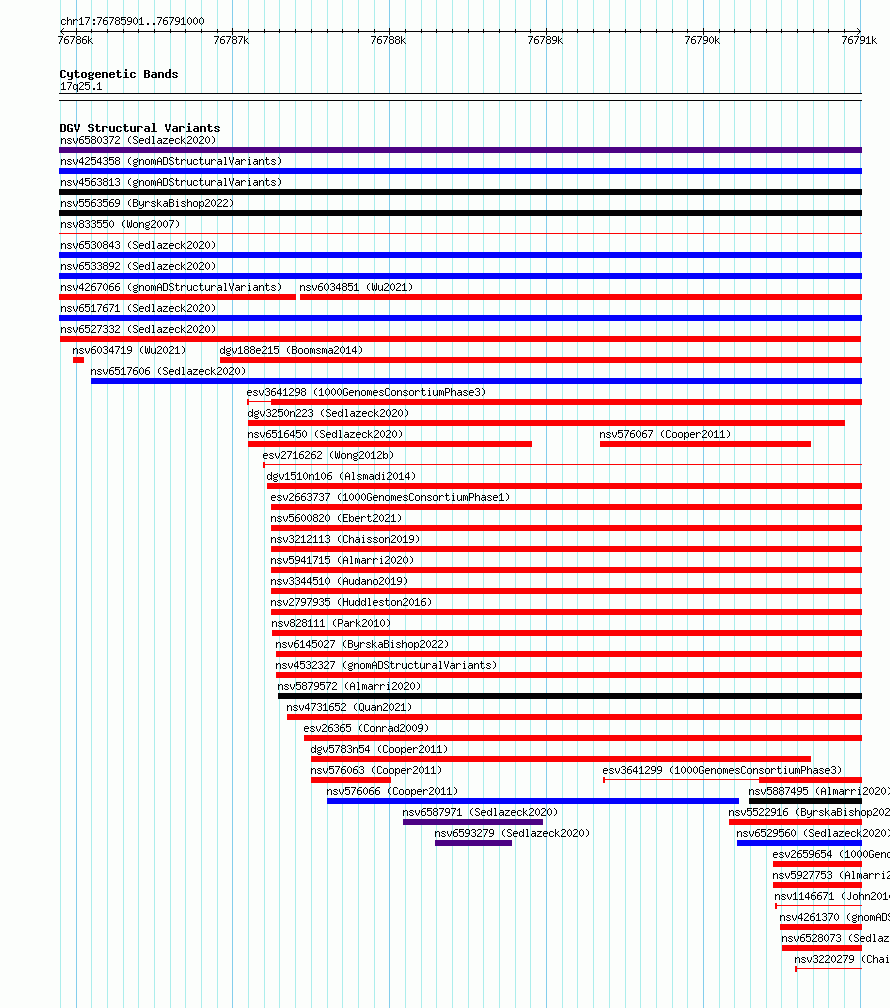The width and height of the screenshot is (890, 1008).
Task: Click the chr17:76785901..76791000 coordinates label
Action: tap(132, 21)
